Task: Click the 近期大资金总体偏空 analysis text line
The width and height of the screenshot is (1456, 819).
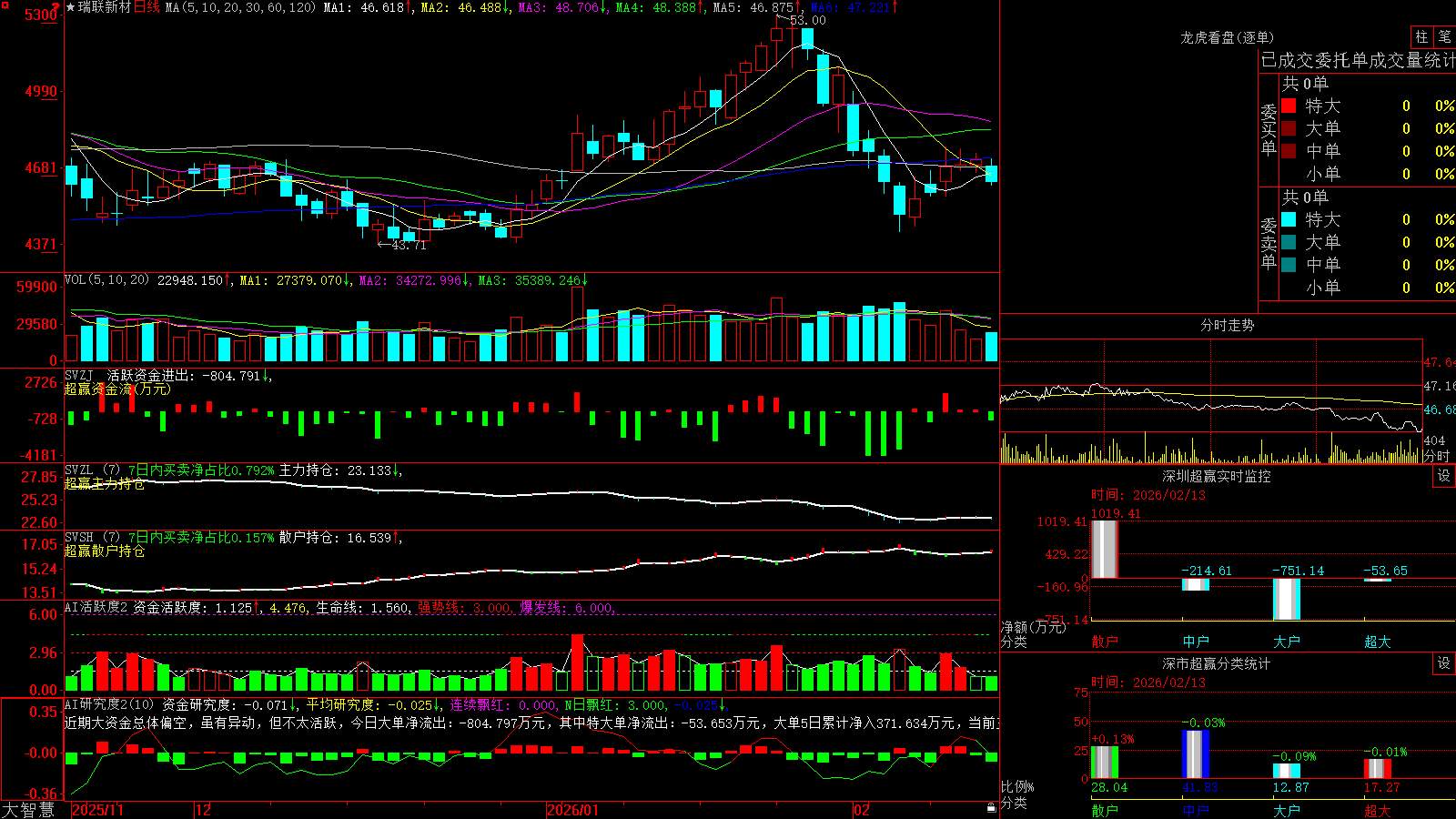Action: click(x=531, y=723)
